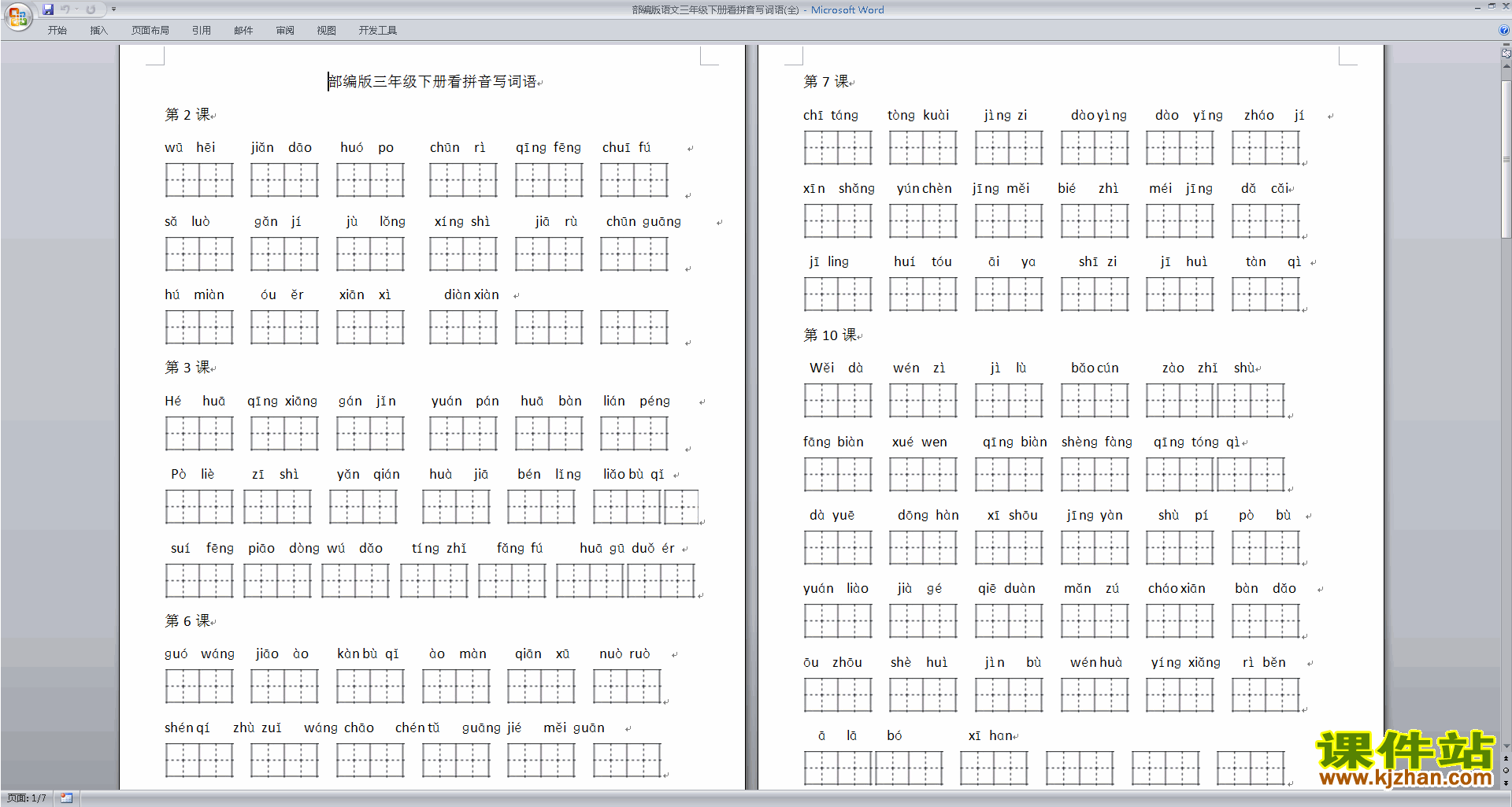
Task: Click the heading 第 6 课
Action: 187,621
